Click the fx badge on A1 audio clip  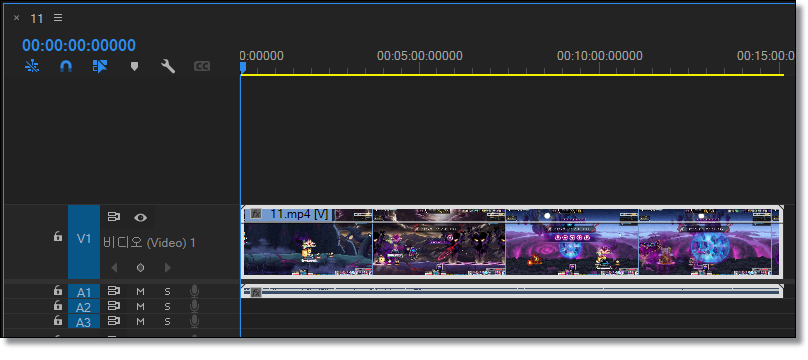(256, 293)
